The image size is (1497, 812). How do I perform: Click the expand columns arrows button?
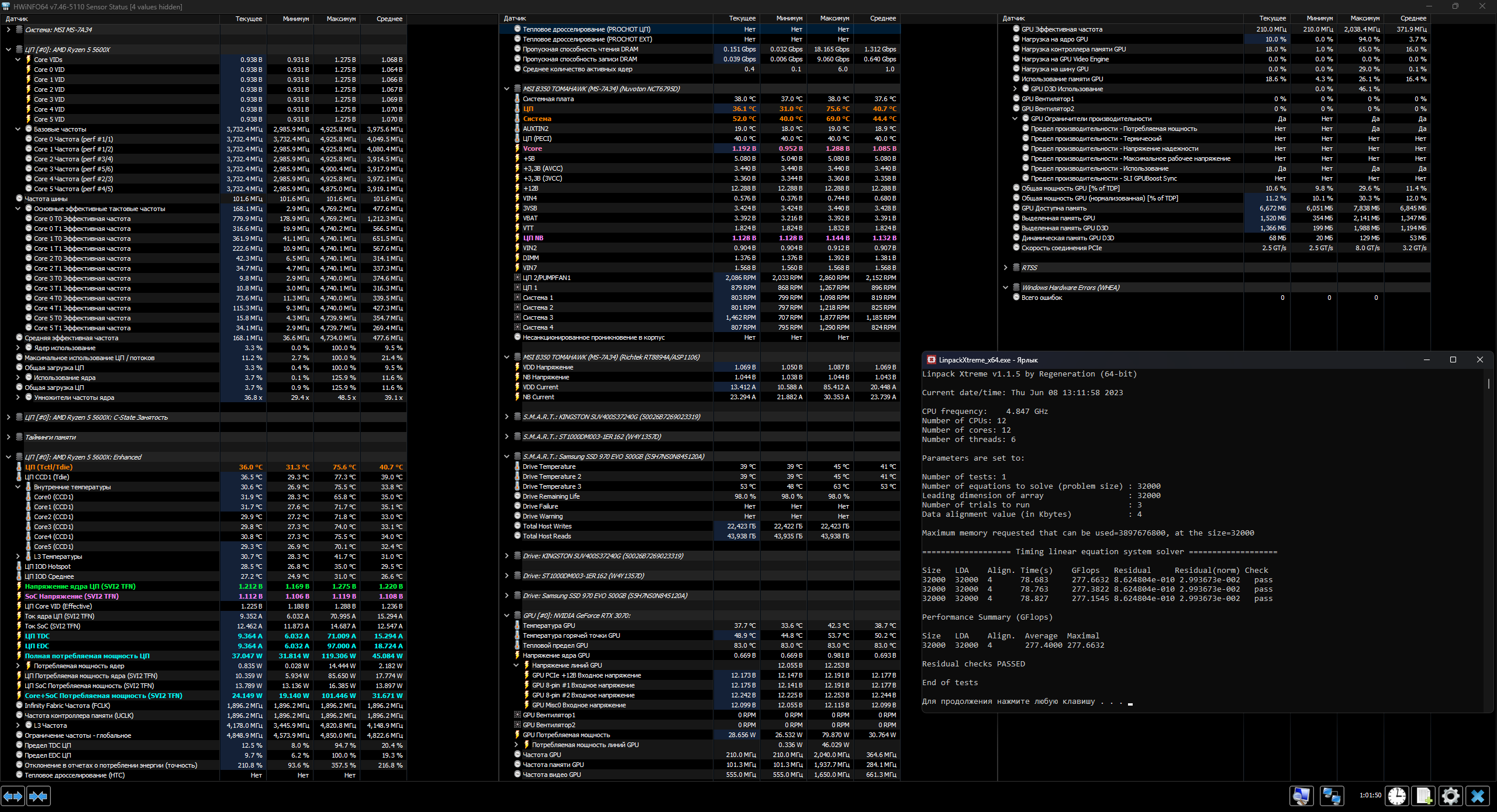point(13,796)
